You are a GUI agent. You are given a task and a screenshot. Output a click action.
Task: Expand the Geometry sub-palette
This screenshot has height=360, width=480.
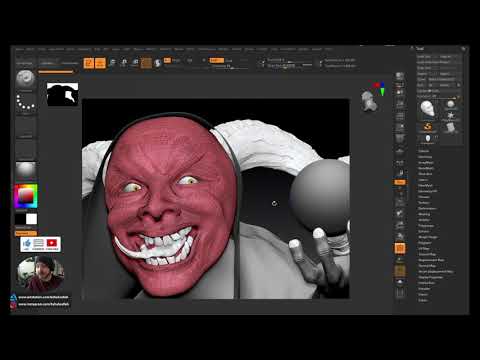pos(425,157)
